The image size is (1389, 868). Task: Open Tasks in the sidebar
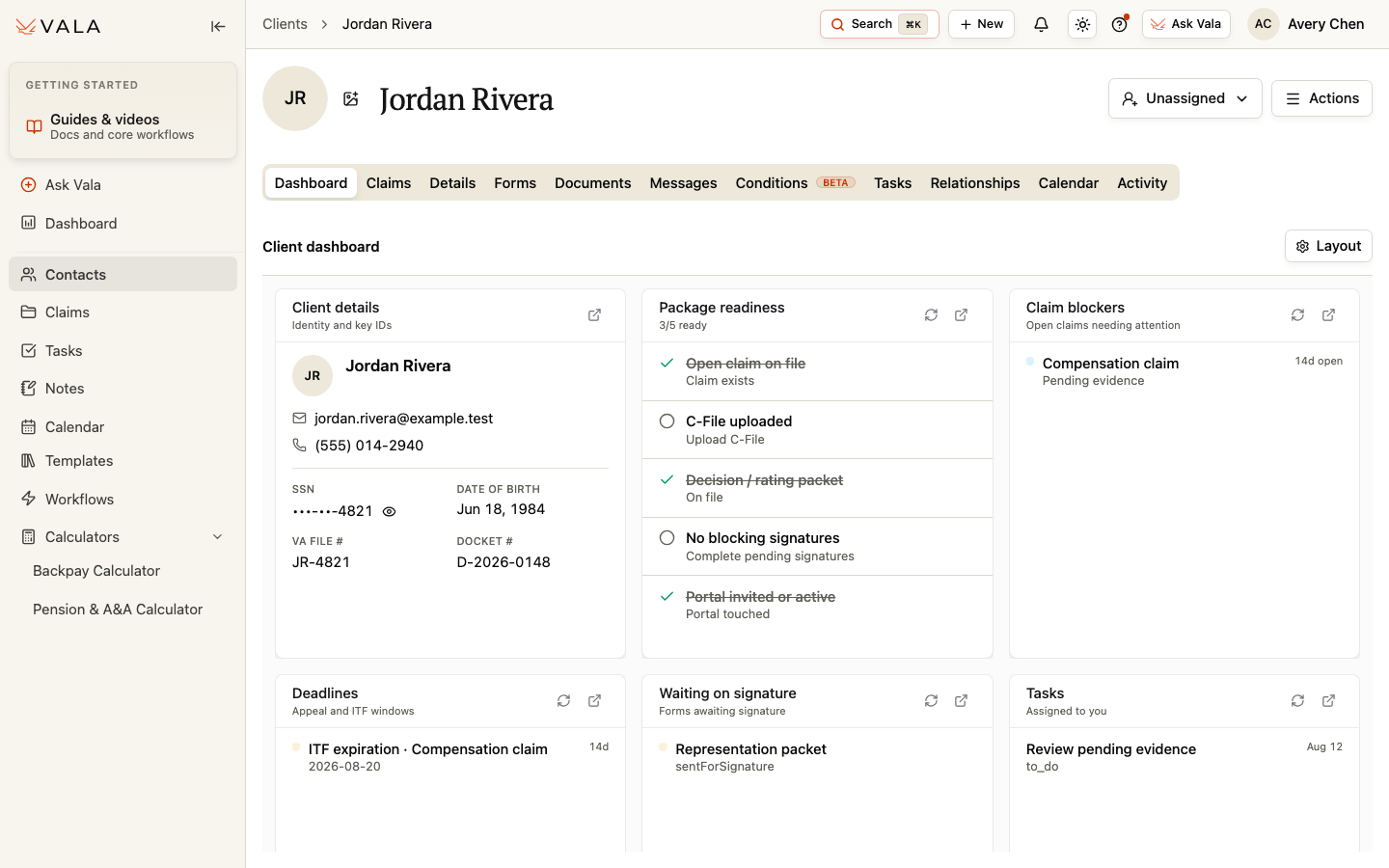pos(123,351)
